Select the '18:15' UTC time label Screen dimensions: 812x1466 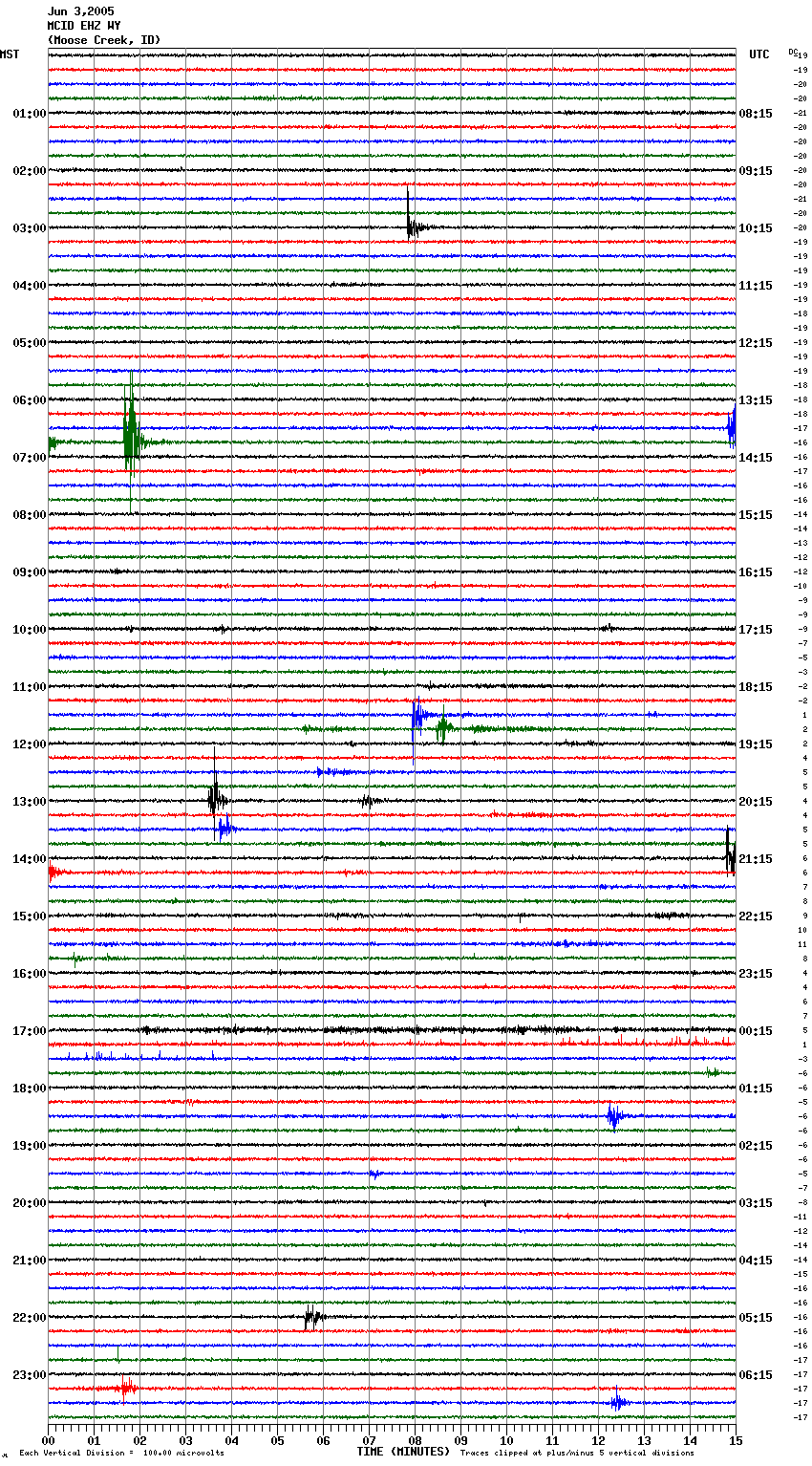coord(756,687)
